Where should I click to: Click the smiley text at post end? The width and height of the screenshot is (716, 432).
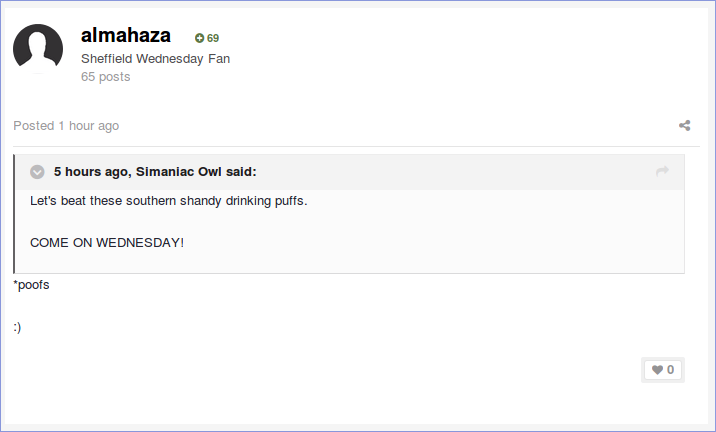17,327
